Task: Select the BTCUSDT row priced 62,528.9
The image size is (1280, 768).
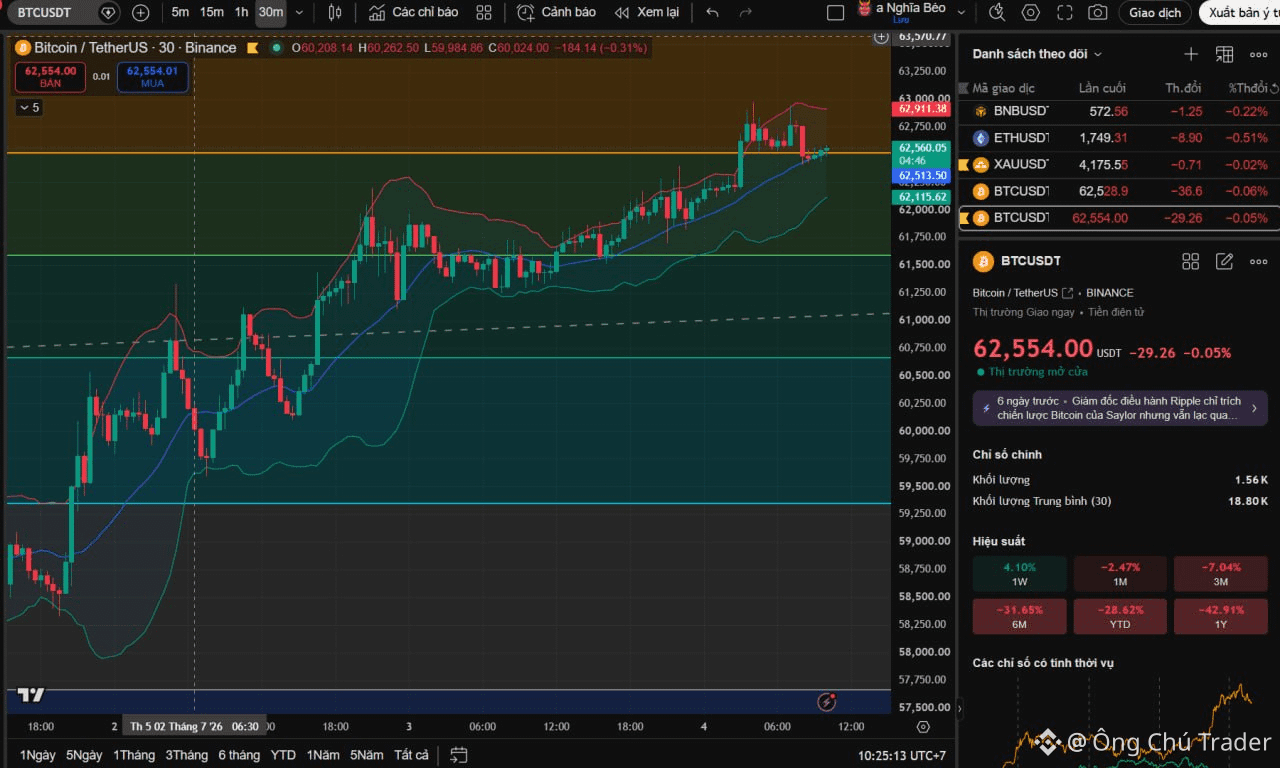Action: coord(1118,191)
